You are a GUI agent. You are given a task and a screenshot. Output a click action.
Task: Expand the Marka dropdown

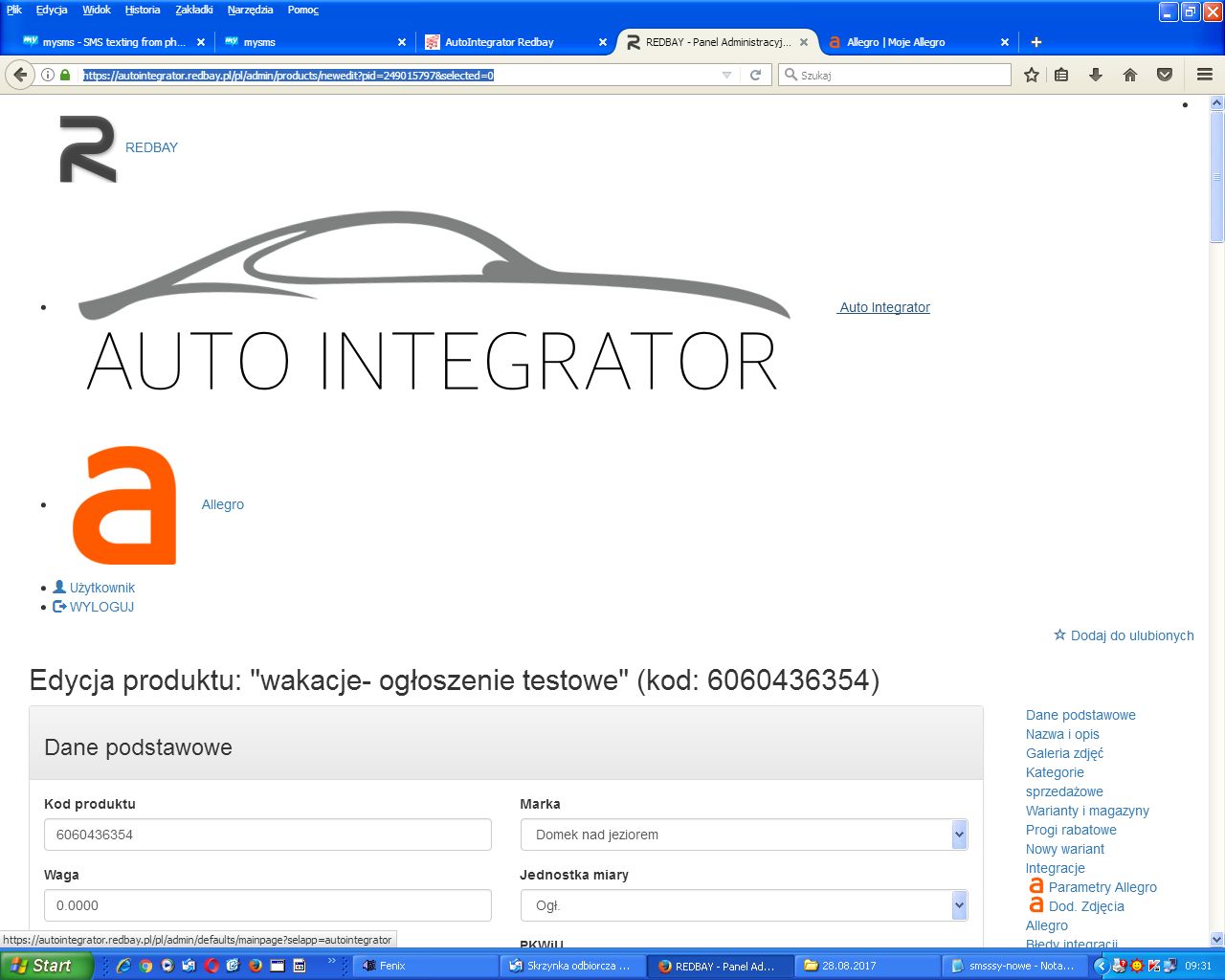(x=959, y=835)
